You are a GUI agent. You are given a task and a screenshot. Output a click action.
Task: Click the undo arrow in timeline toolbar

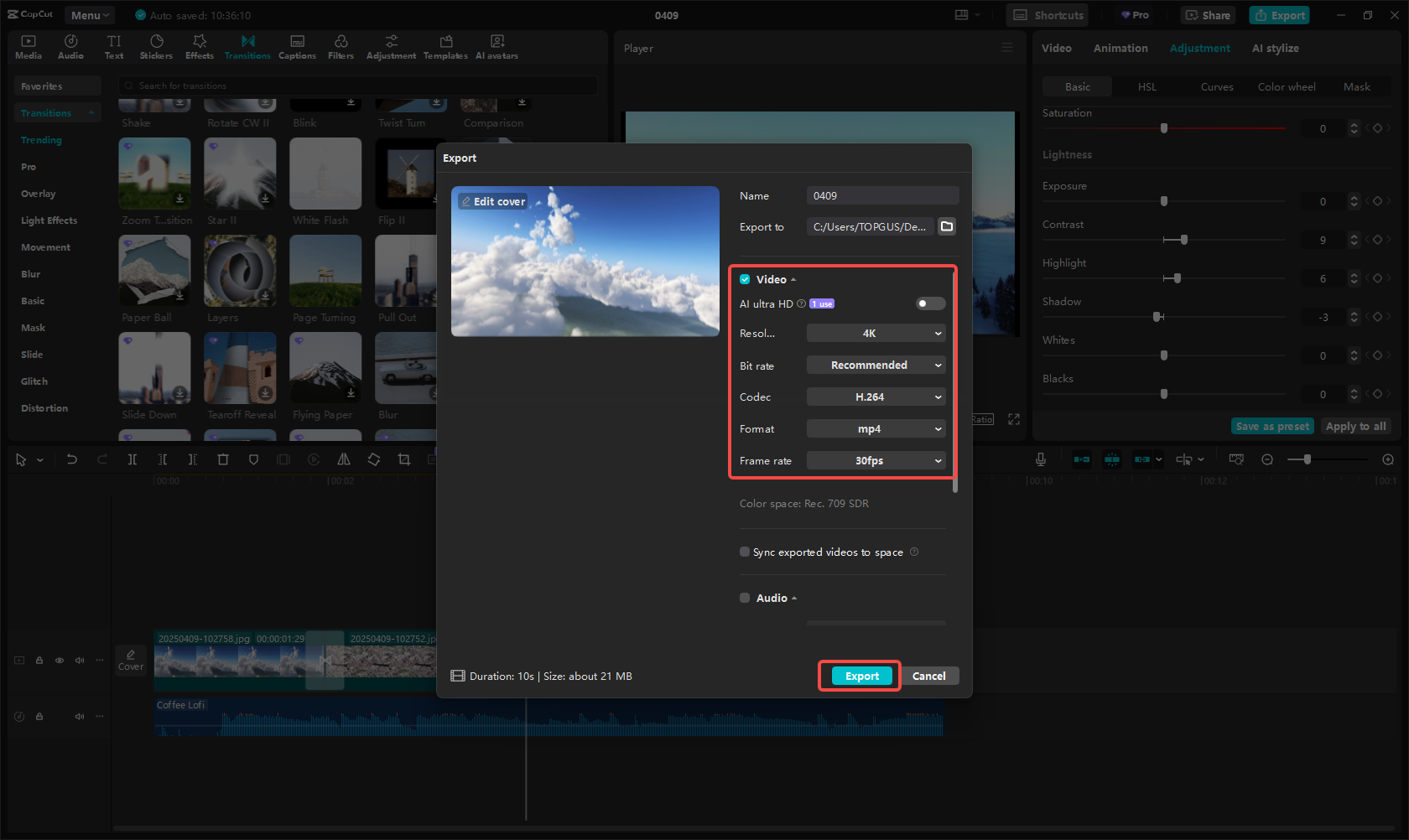pyautogui.click(x=72, y=459)
